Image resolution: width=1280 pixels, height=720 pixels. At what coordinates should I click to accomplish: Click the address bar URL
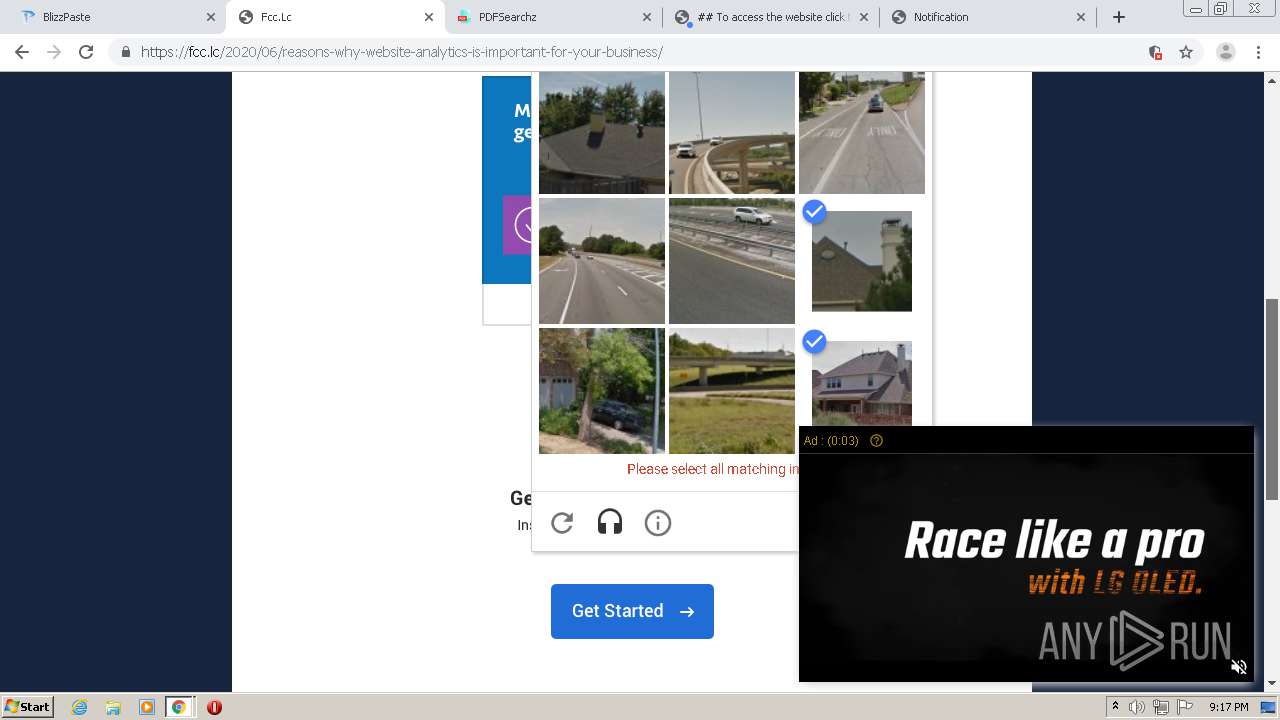click(402, 52)
